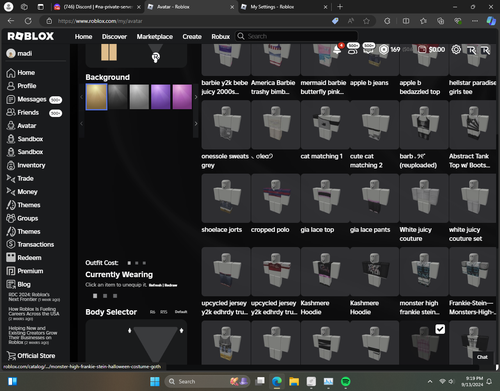Viewport: 500px width, 391px height.
Task: Uncheck the selected outfit checkbox
Action: [440, 329]
